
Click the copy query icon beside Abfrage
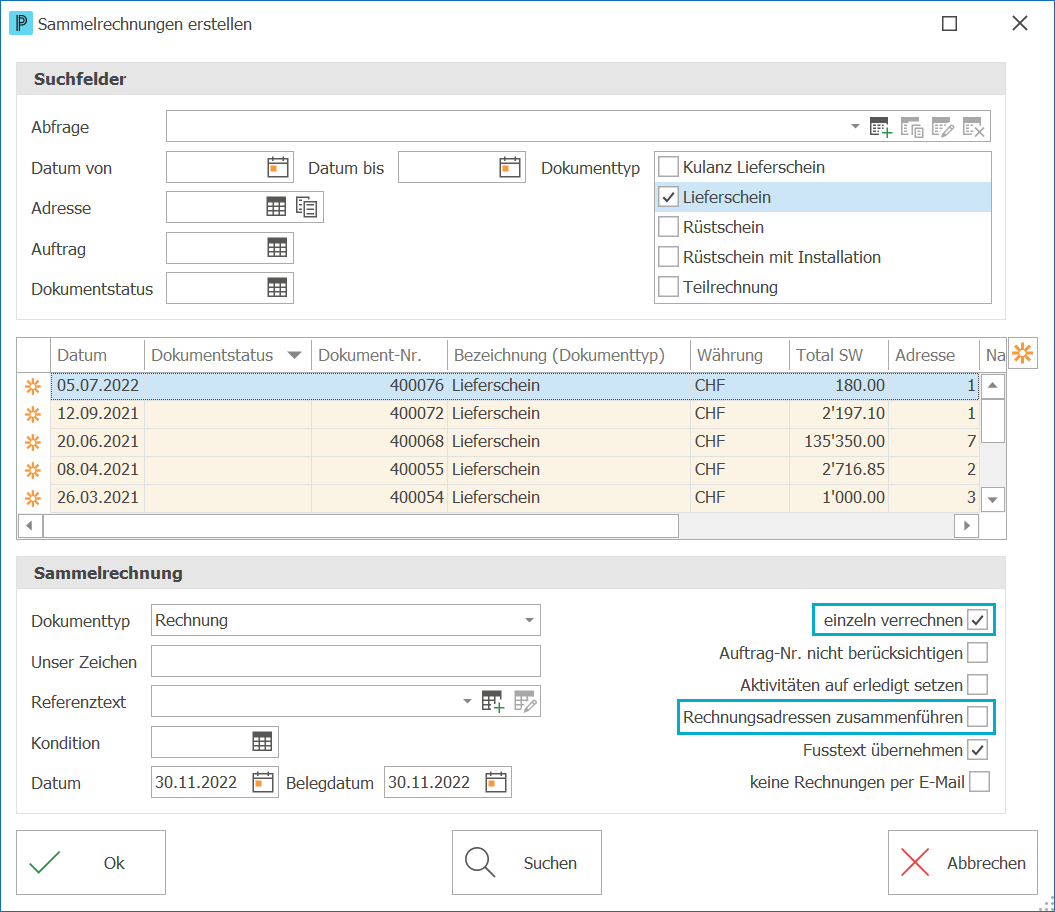(912, 127)
